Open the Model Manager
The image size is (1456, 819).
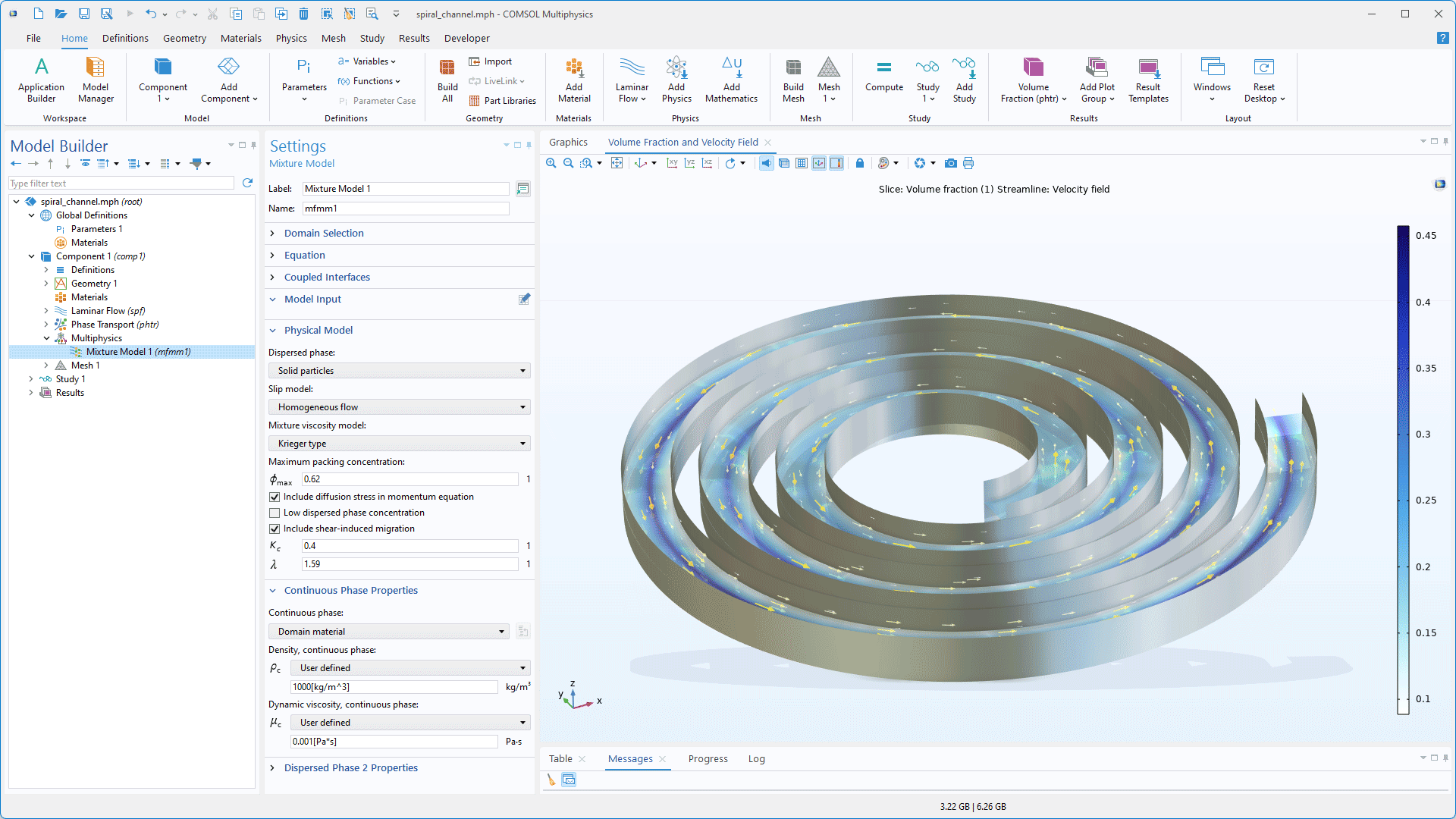click(96, 79)
